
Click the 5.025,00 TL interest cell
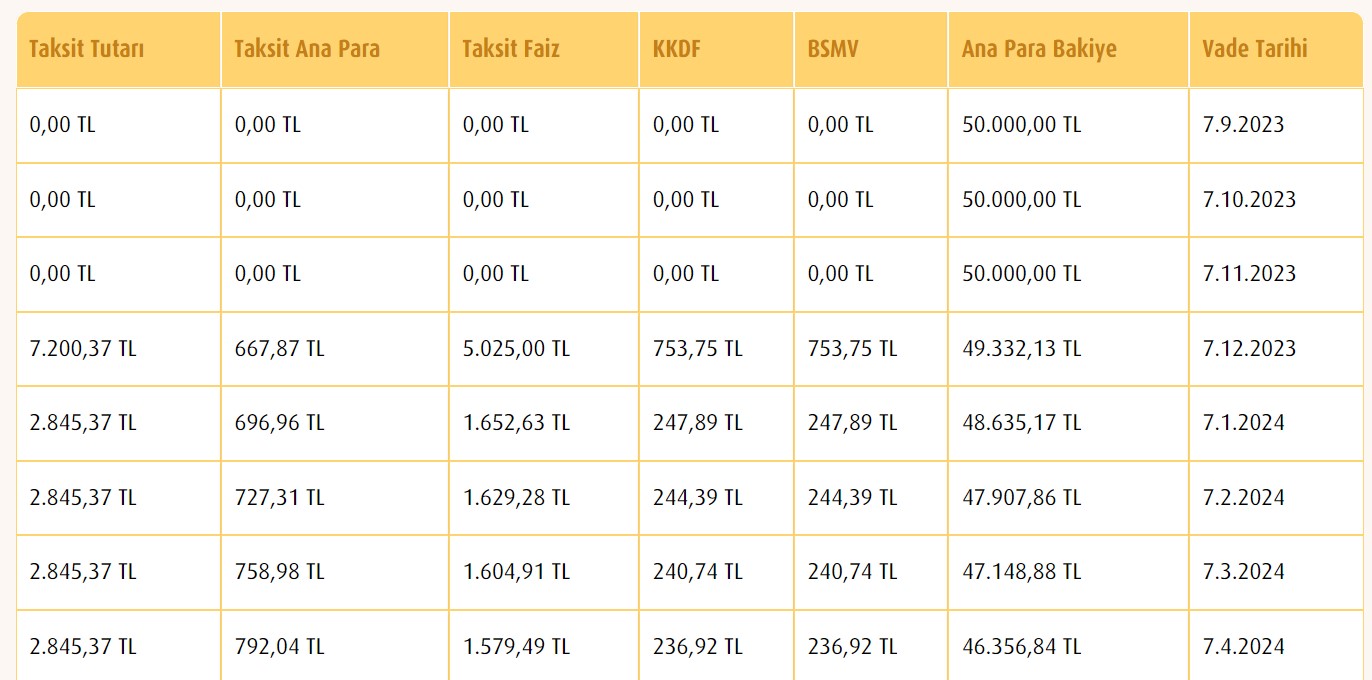point(544,349)
